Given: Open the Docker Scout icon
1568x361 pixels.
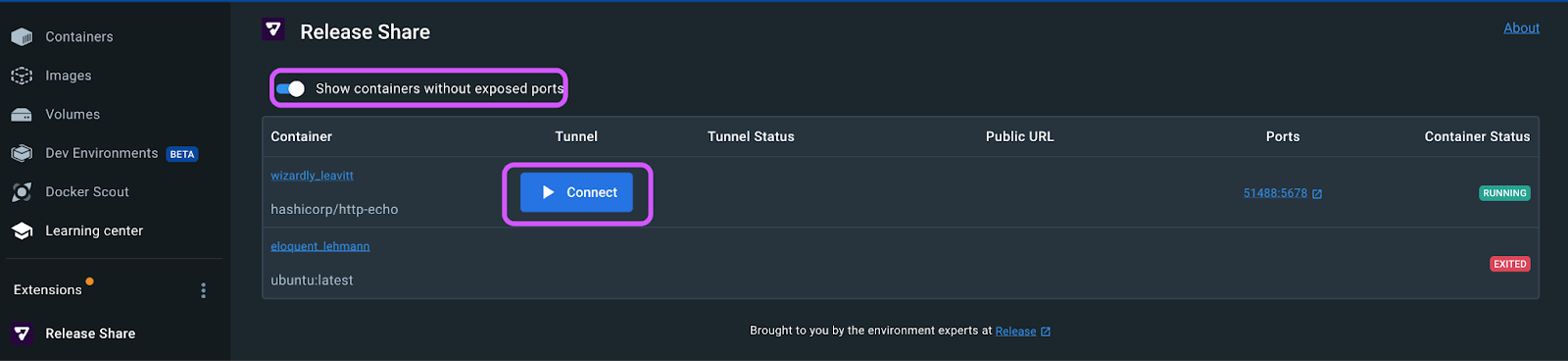Looking at the screenshot, I should pos(22,192).
